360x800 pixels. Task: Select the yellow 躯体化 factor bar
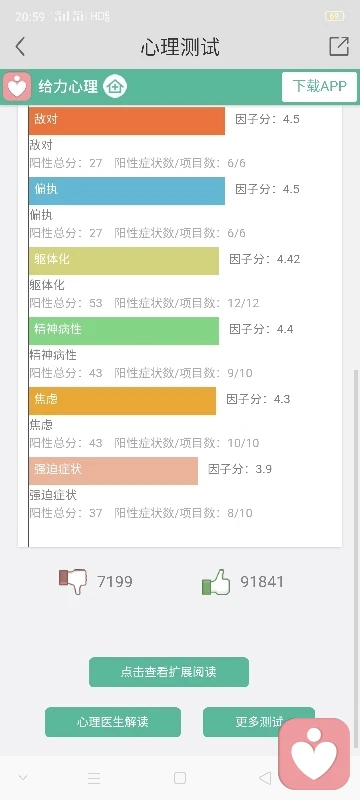[124, 261]
